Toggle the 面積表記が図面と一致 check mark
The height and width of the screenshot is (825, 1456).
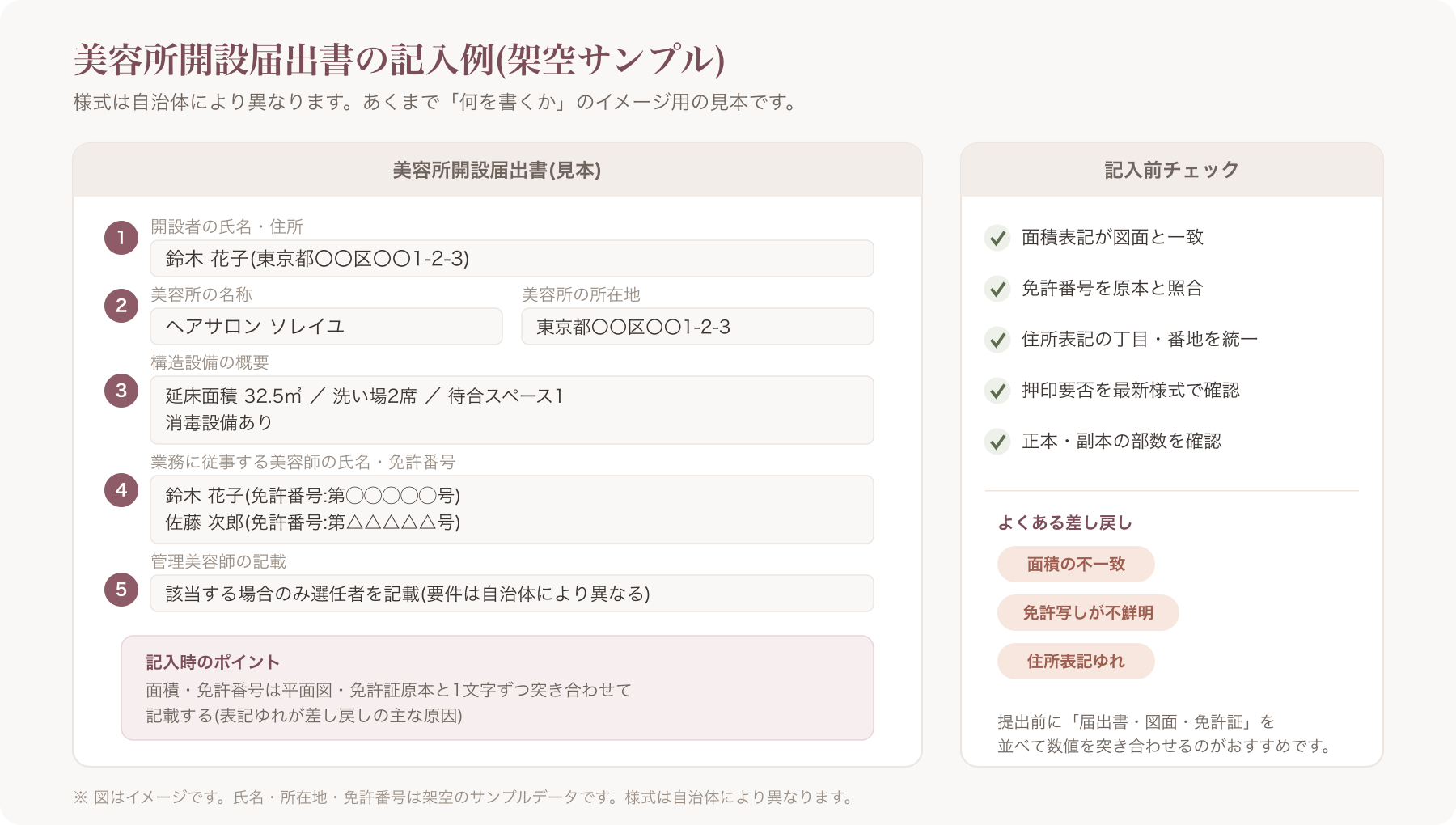(x=997, y=238)
